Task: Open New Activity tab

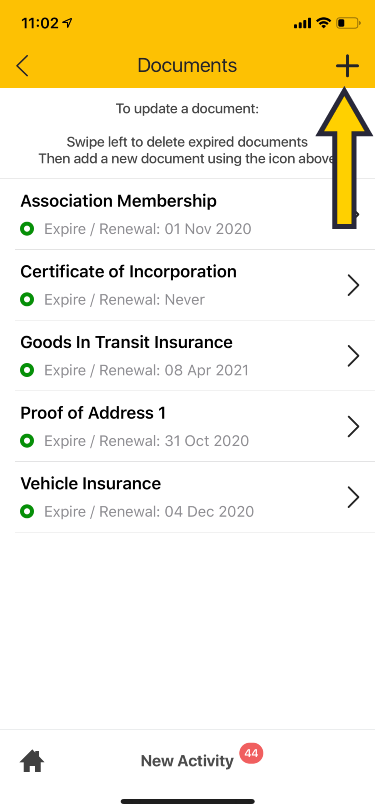Action: (188, 761)
